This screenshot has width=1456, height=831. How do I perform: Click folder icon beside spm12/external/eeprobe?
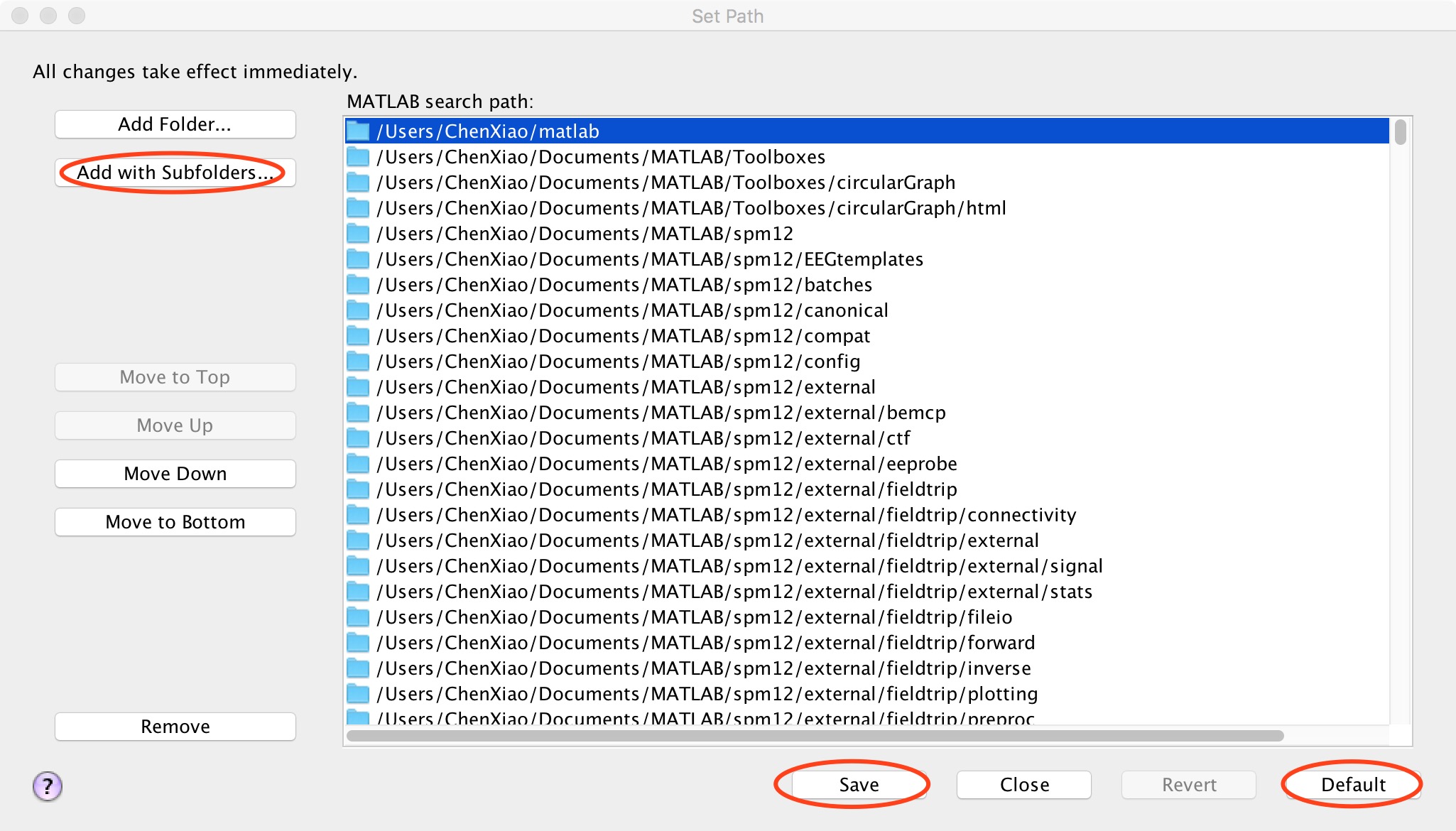(358, 464)
